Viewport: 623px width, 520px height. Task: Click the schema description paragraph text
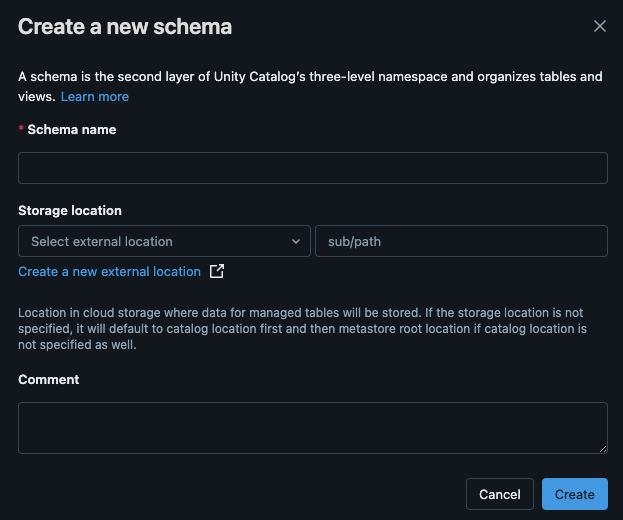point(310,86)
